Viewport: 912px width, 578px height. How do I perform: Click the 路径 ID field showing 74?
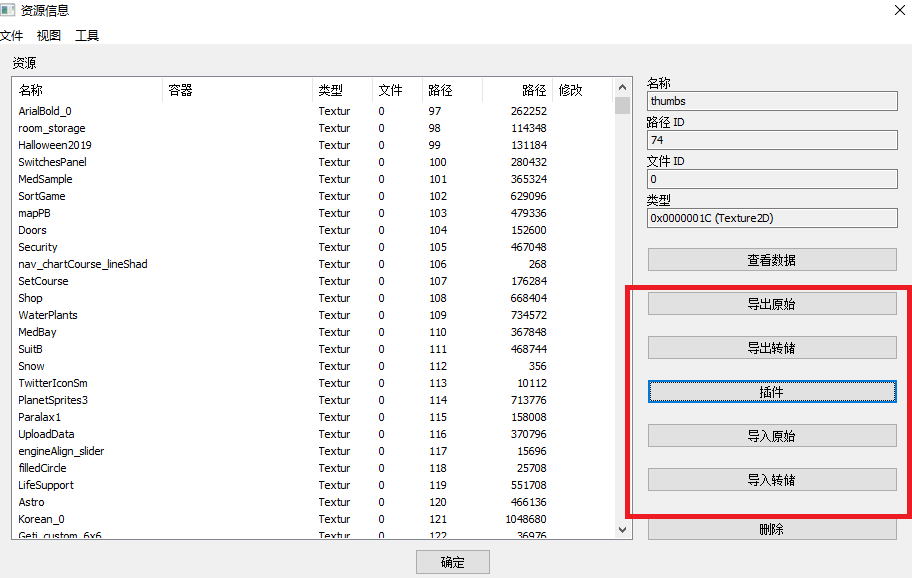click(772, 140)
